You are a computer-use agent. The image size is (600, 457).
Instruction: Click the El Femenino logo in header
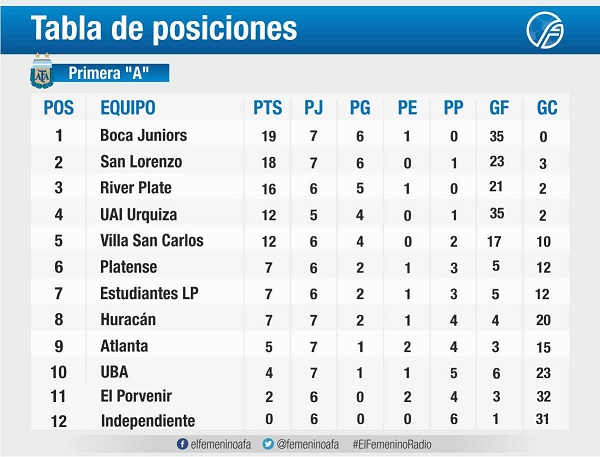tap(546, 29)
